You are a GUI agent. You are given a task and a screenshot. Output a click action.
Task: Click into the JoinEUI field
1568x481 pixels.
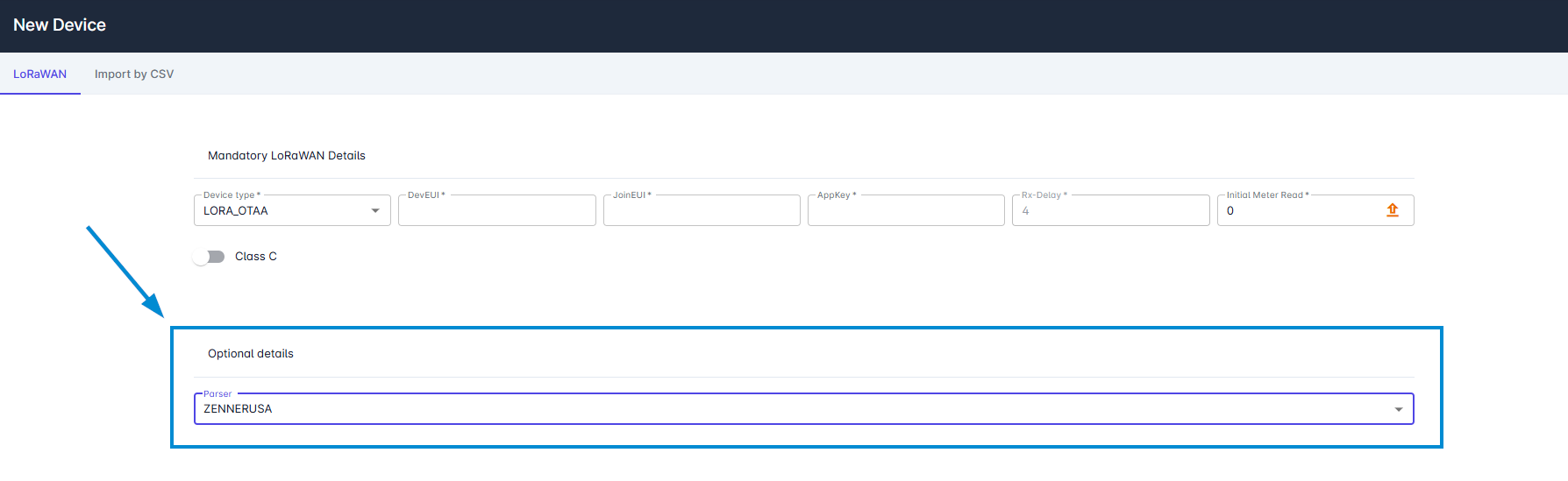(x=702, y=211)
